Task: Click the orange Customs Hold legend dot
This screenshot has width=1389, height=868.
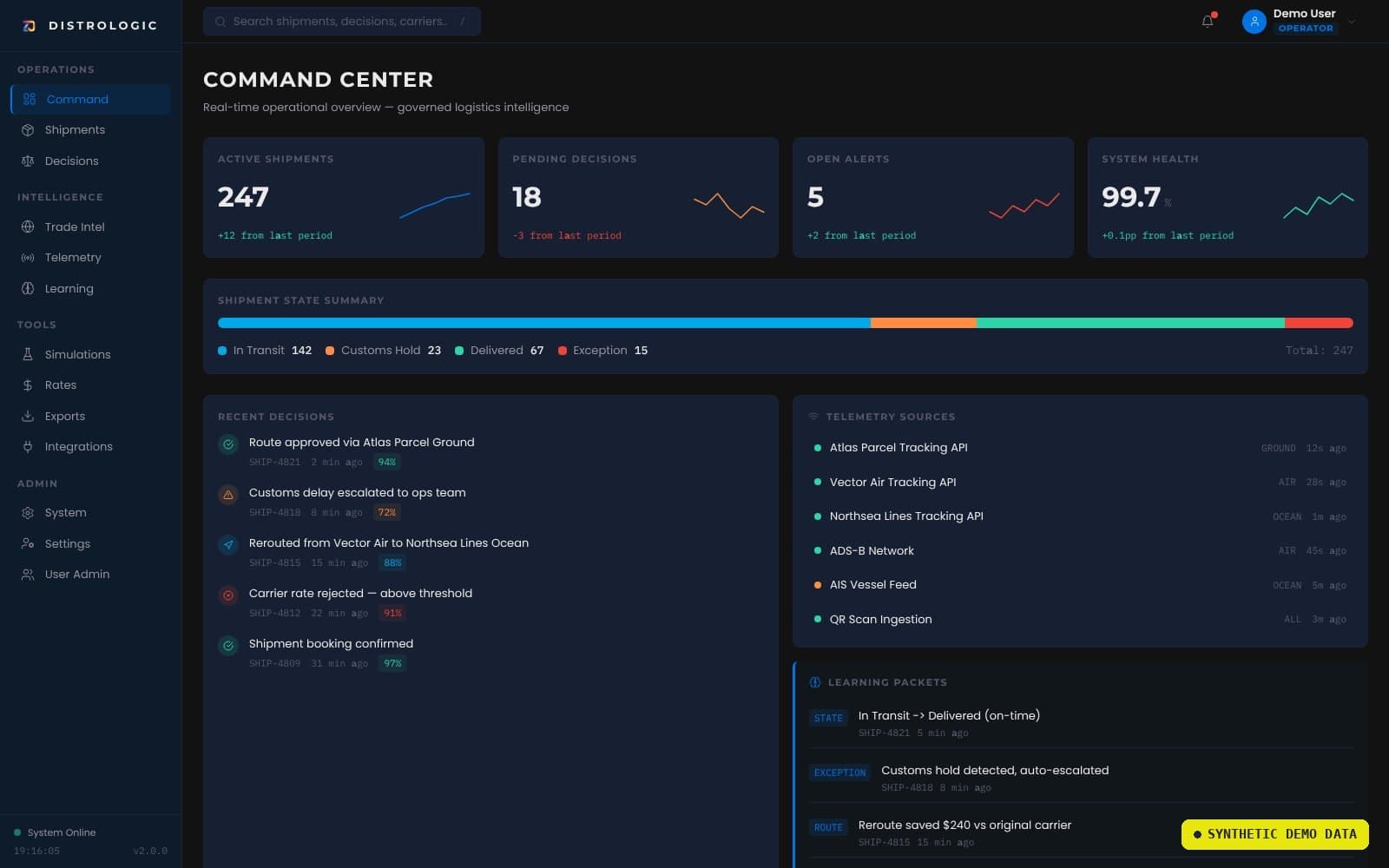Action: (330, 351)
